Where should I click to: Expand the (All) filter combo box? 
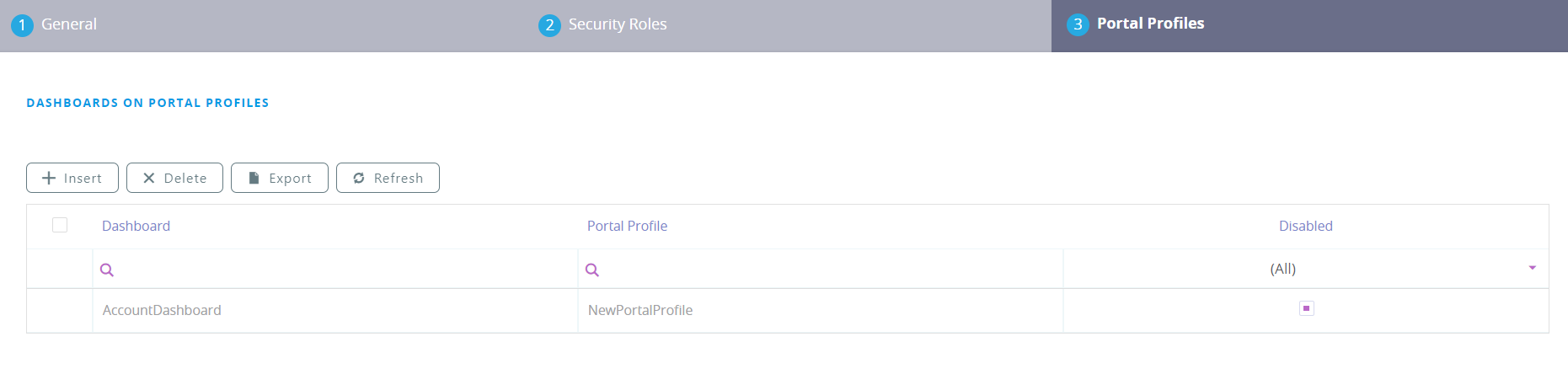coord(1282,269)
